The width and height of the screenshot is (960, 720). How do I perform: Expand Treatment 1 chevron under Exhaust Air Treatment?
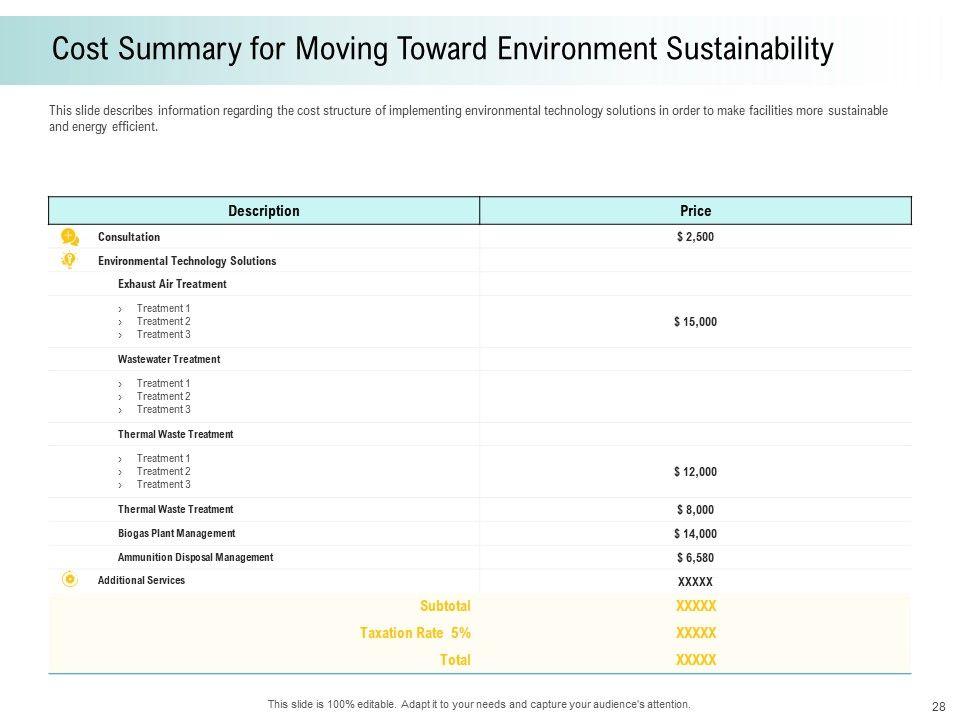click(x=119, y=309)
